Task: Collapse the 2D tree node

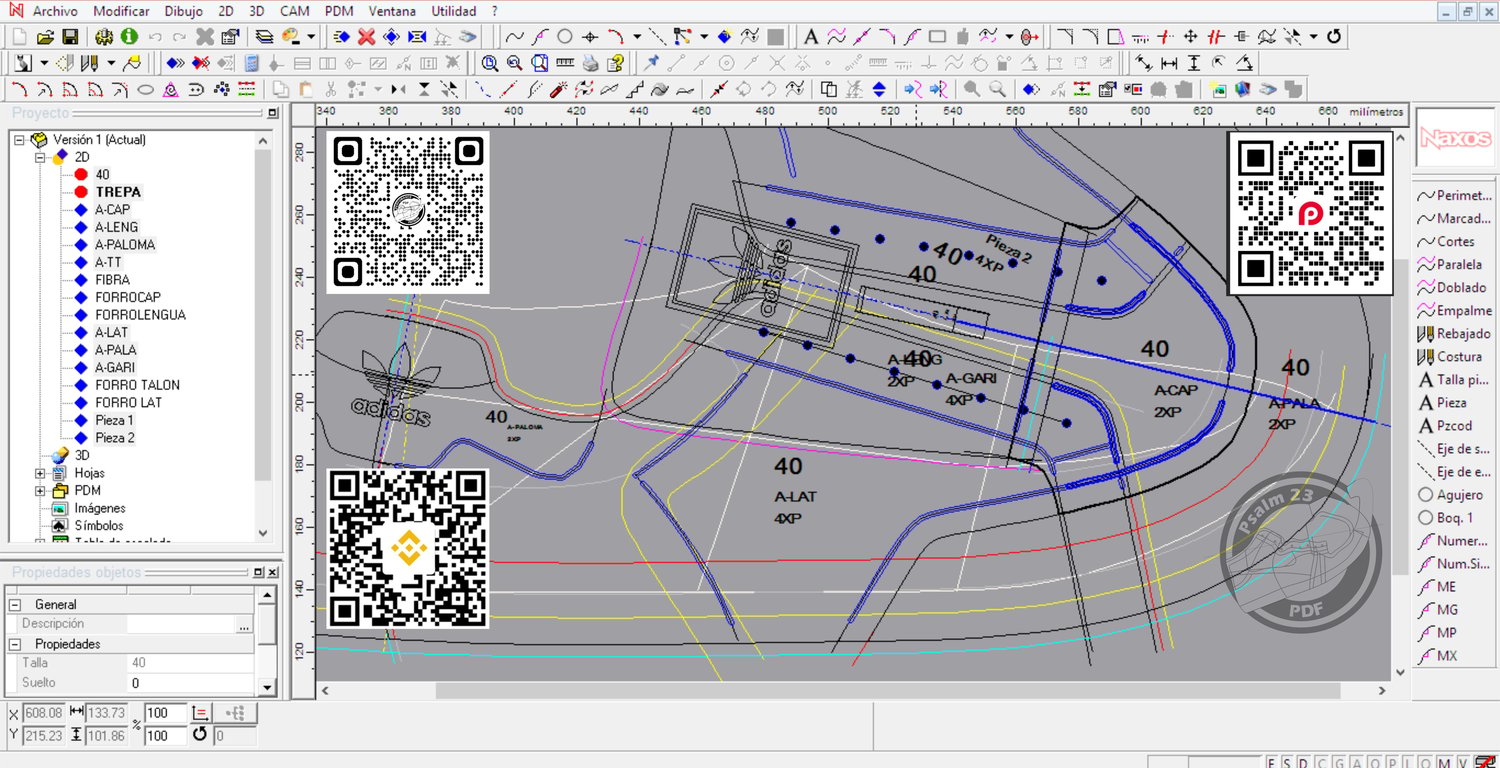Action: 40,157
